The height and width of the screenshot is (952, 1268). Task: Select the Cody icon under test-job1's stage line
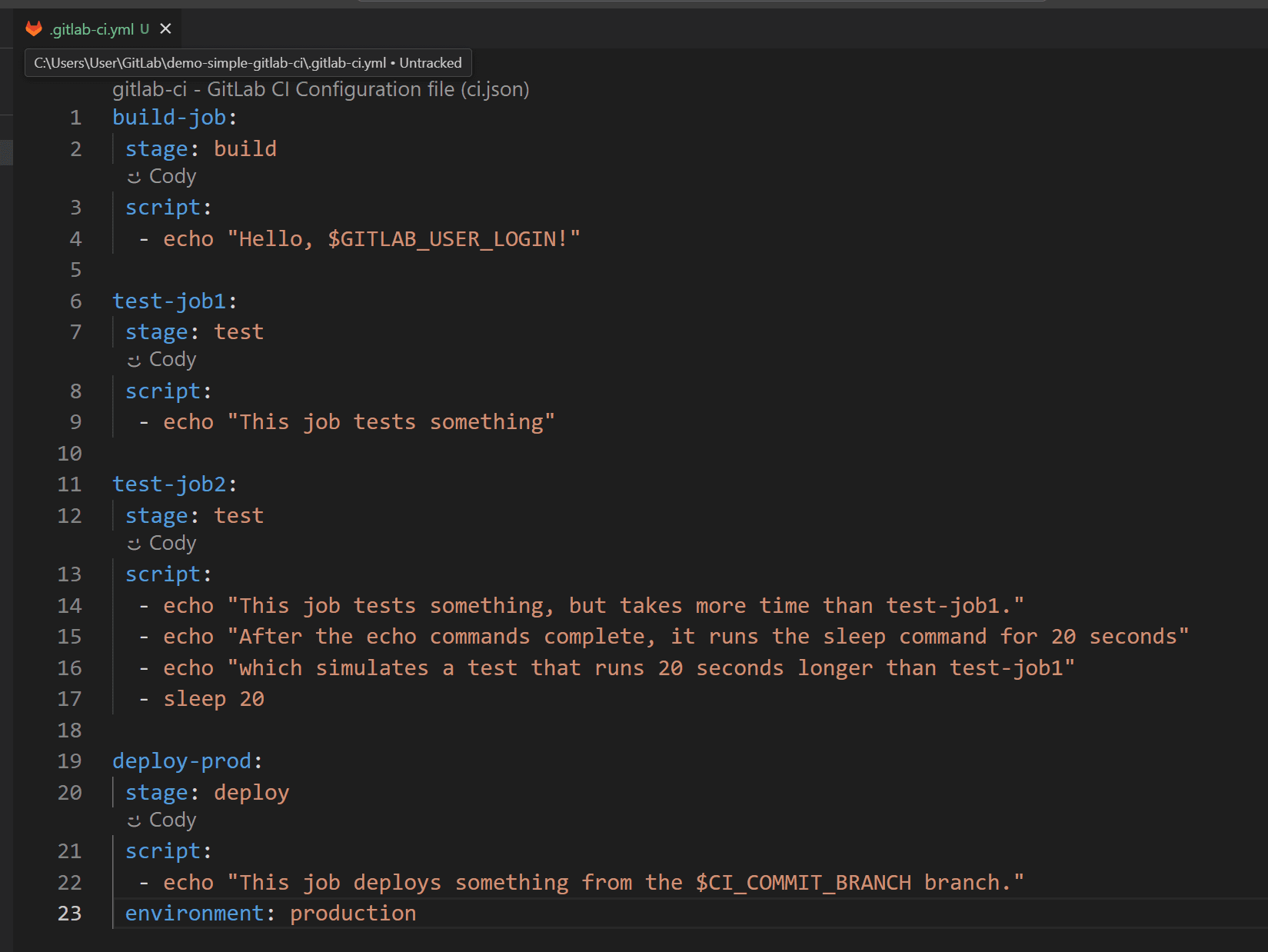(x=135, y=359)
